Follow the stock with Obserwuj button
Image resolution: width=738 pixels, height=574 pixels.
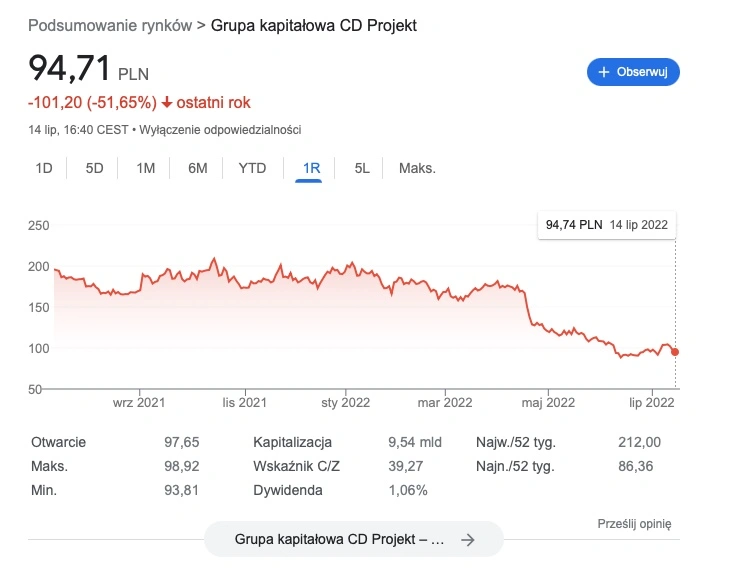pyautogui.click(x=633, y=72)
